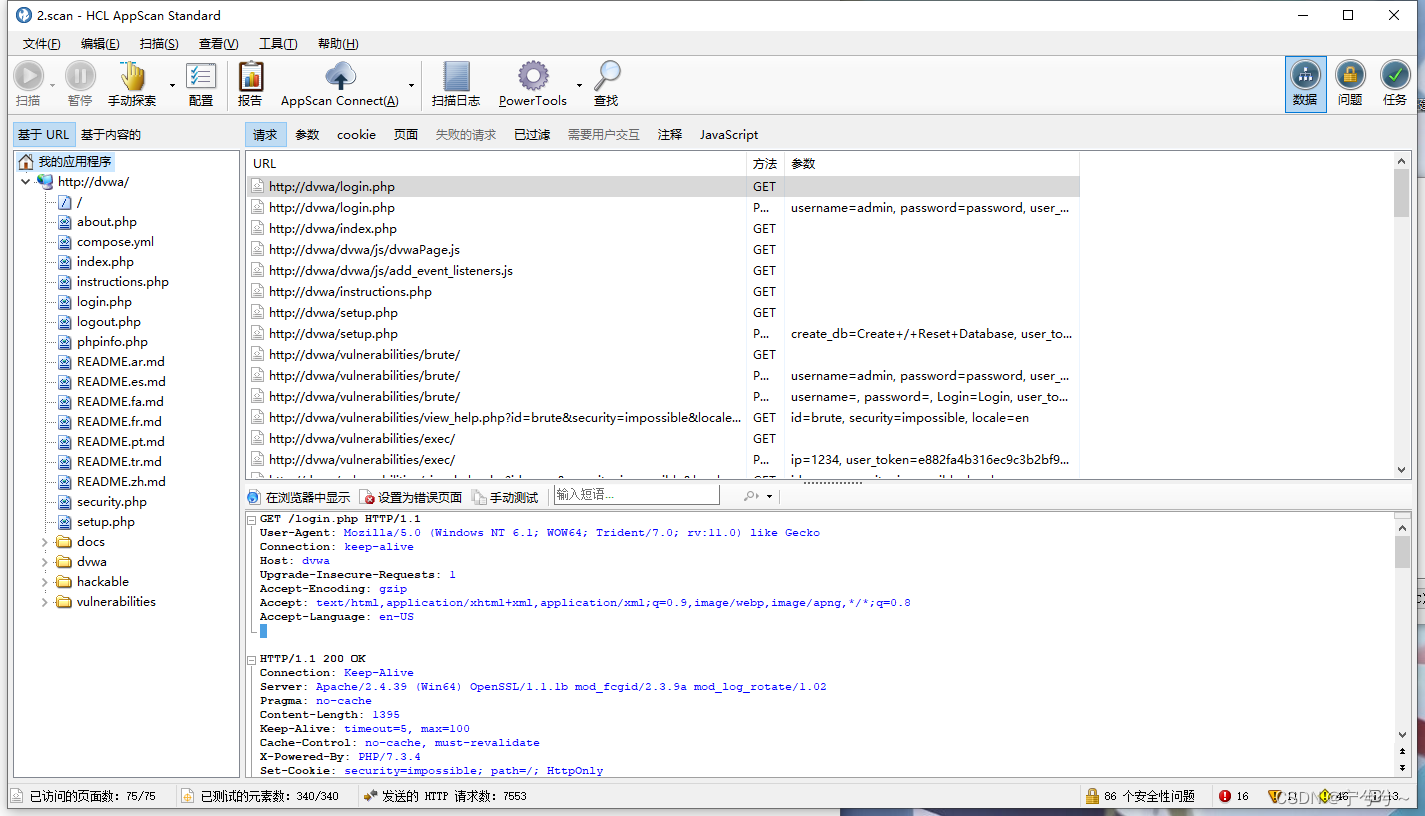Open the 文件(F) menu

click(x=41, y=44)
